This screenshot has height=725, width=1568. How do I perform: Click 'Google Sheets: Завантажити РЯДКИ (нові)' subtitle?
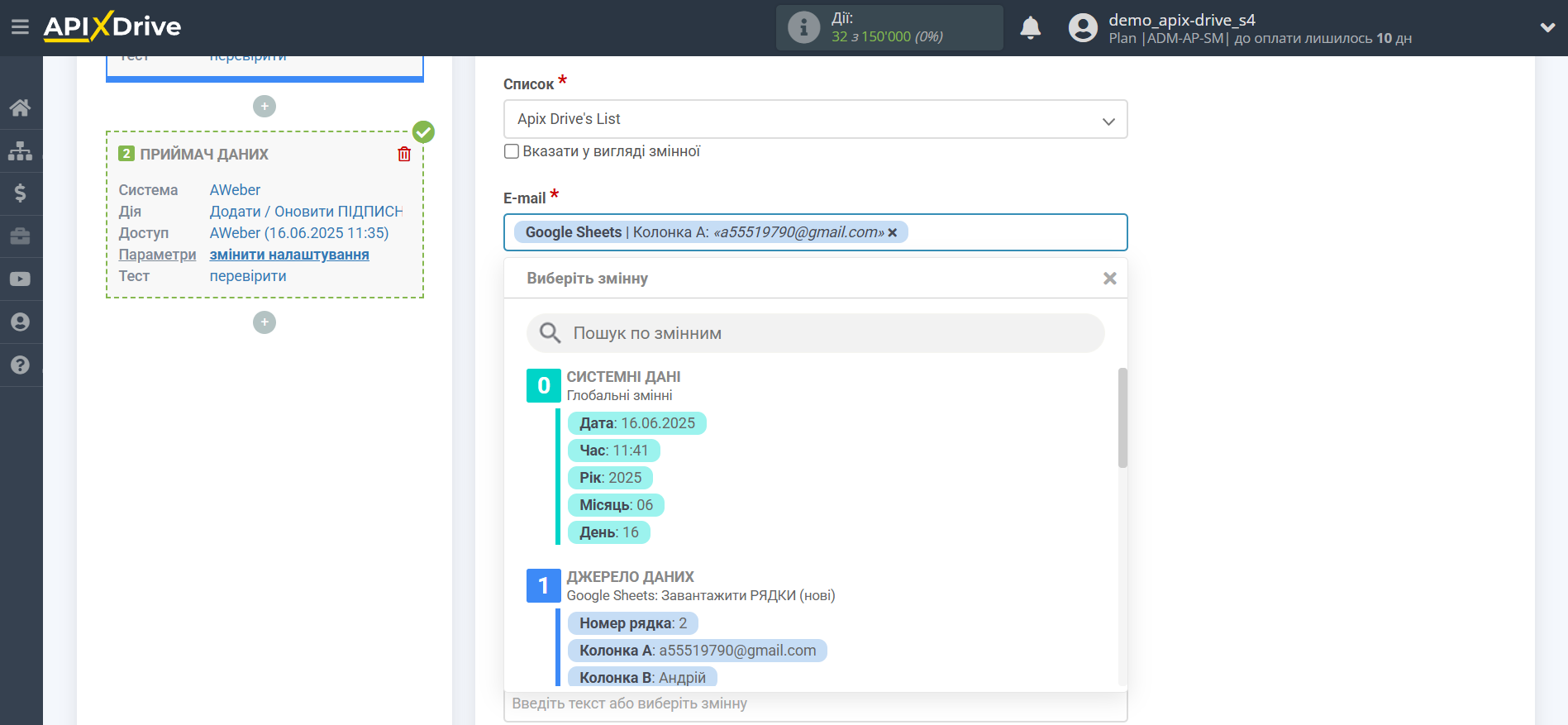(701, 596)
